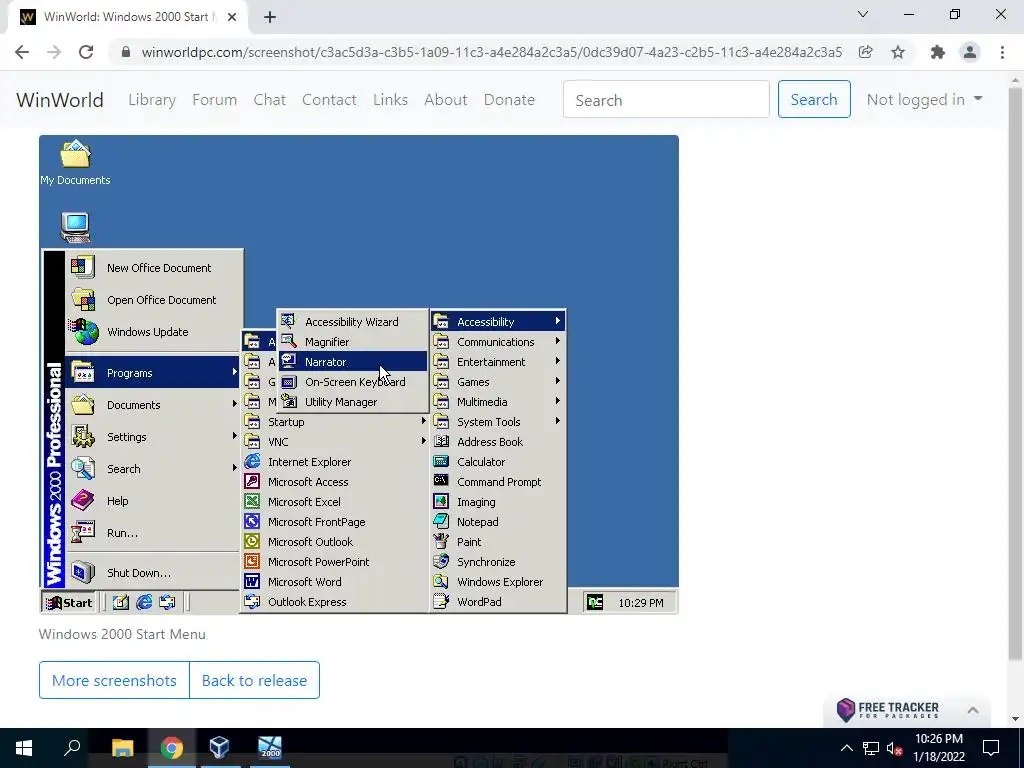The width and height of the screenshot is (1024, 768).
Task: Open the Donate nav link
Action: (x=509, y=99)
